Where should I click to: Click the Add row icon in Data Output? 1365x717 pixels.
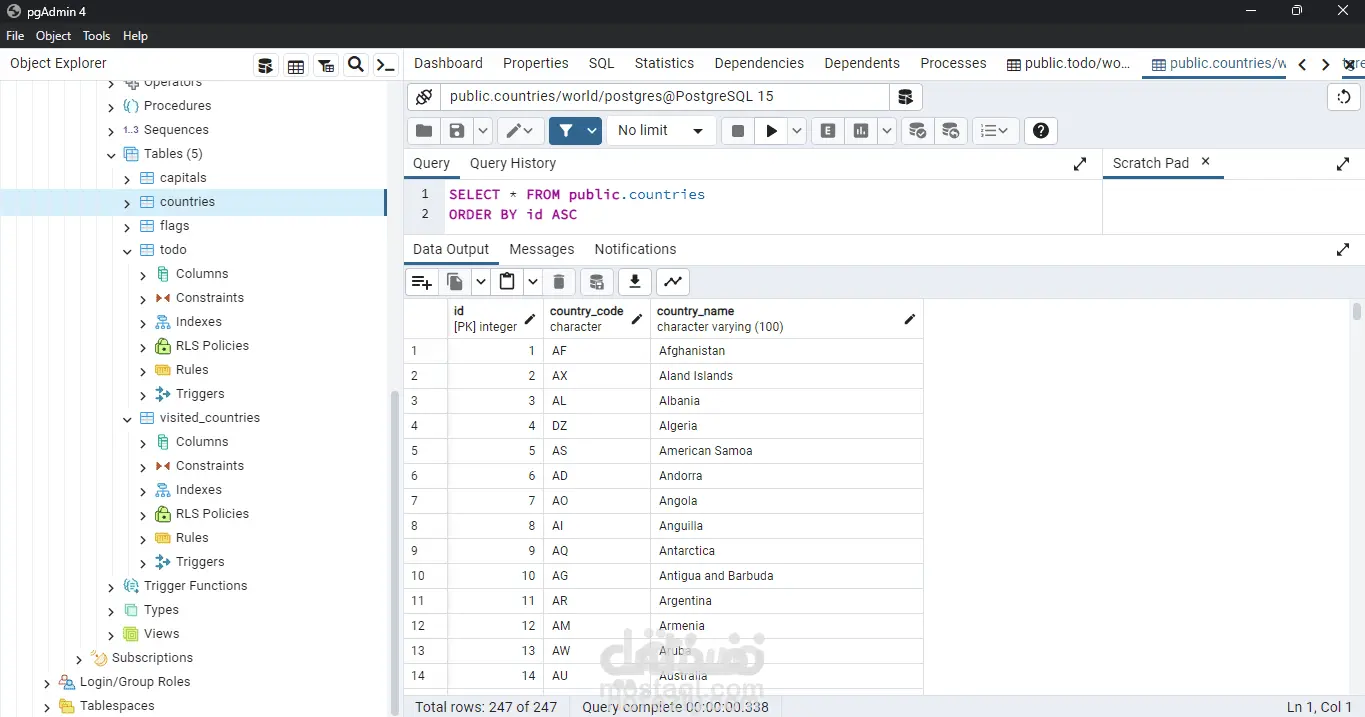tap(422, 282)
